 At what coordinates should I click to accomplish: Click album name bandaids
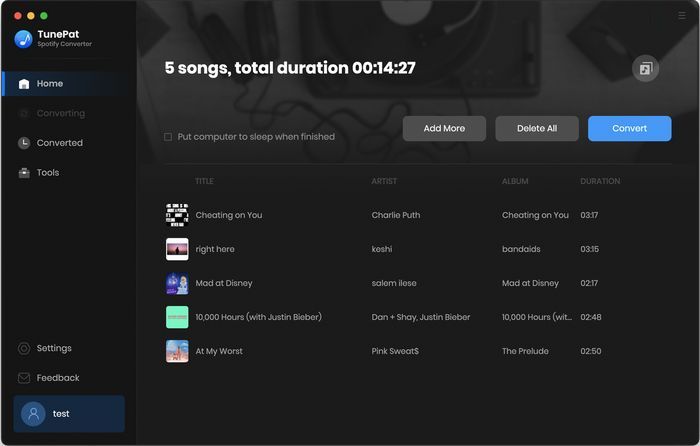(521, 249)
